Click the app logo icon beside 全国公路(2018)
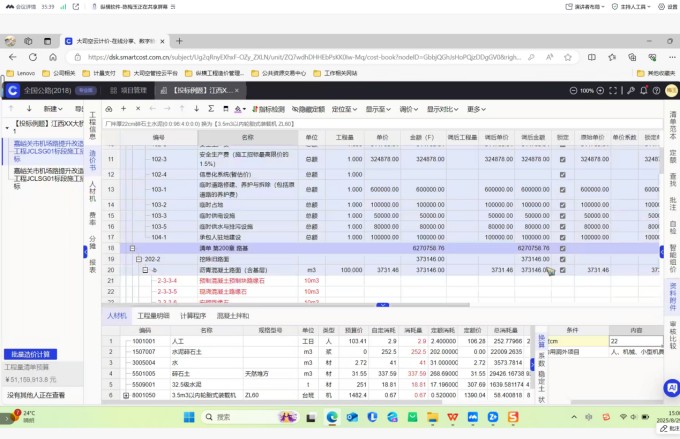The width and height of the screenshot is (680, 439). [x=12, y=90]
